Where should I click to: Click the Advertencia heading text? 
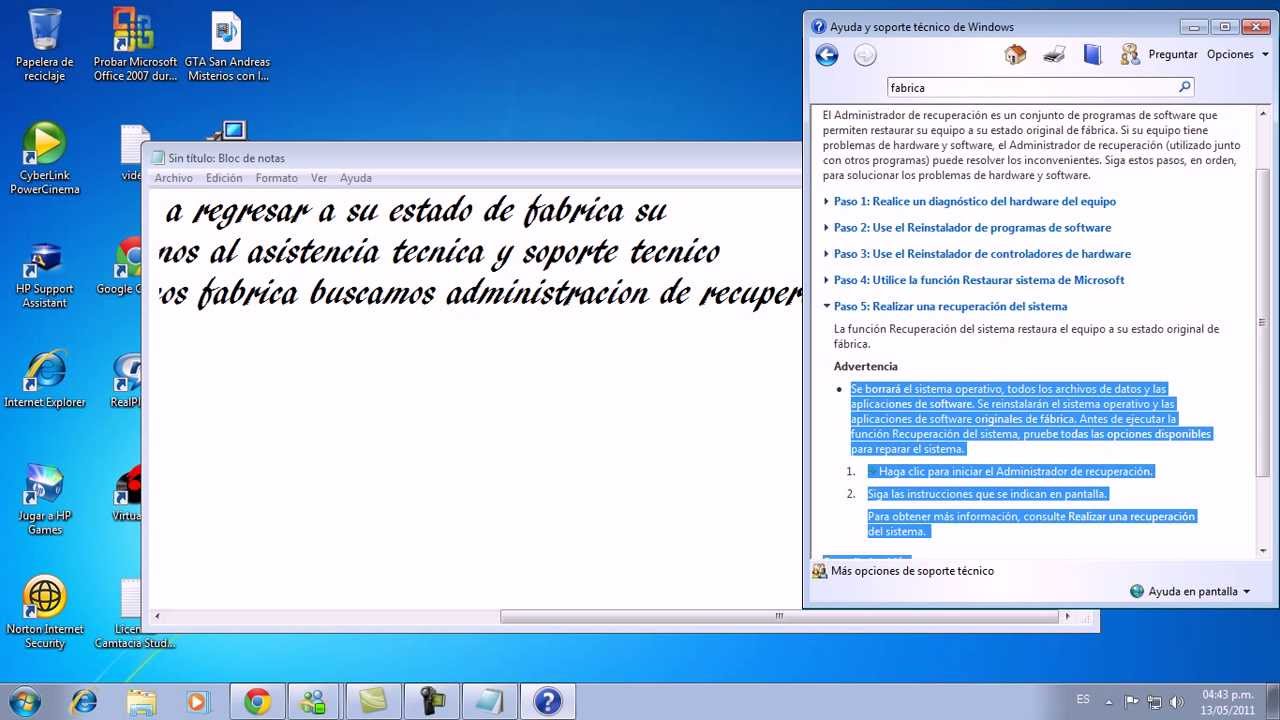pos(866,366)
